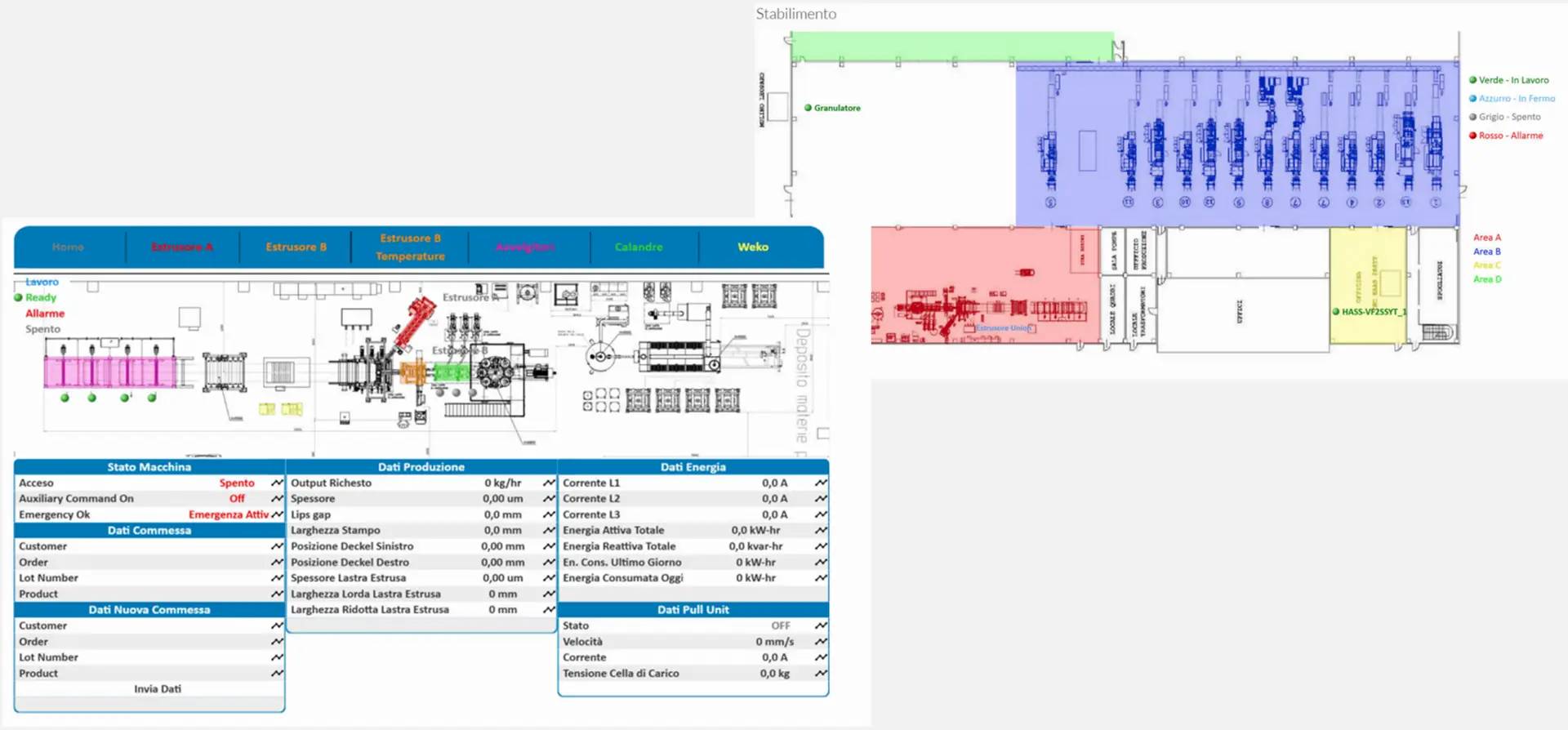Viewport: 1568px width, 730px height.
Task: Click the Stabilimento title
Action: click(796, 14)
